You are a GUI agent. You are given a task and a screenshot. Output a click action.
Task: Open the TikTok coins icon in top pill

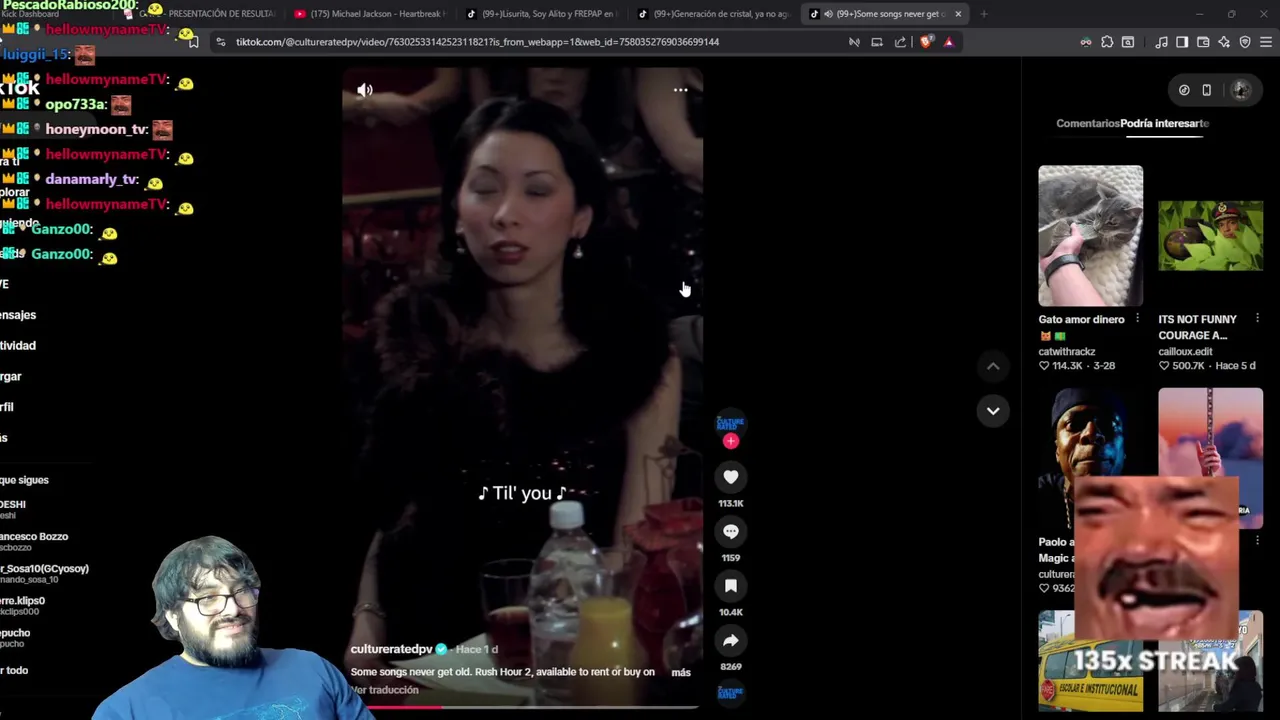click(1184, 90)
